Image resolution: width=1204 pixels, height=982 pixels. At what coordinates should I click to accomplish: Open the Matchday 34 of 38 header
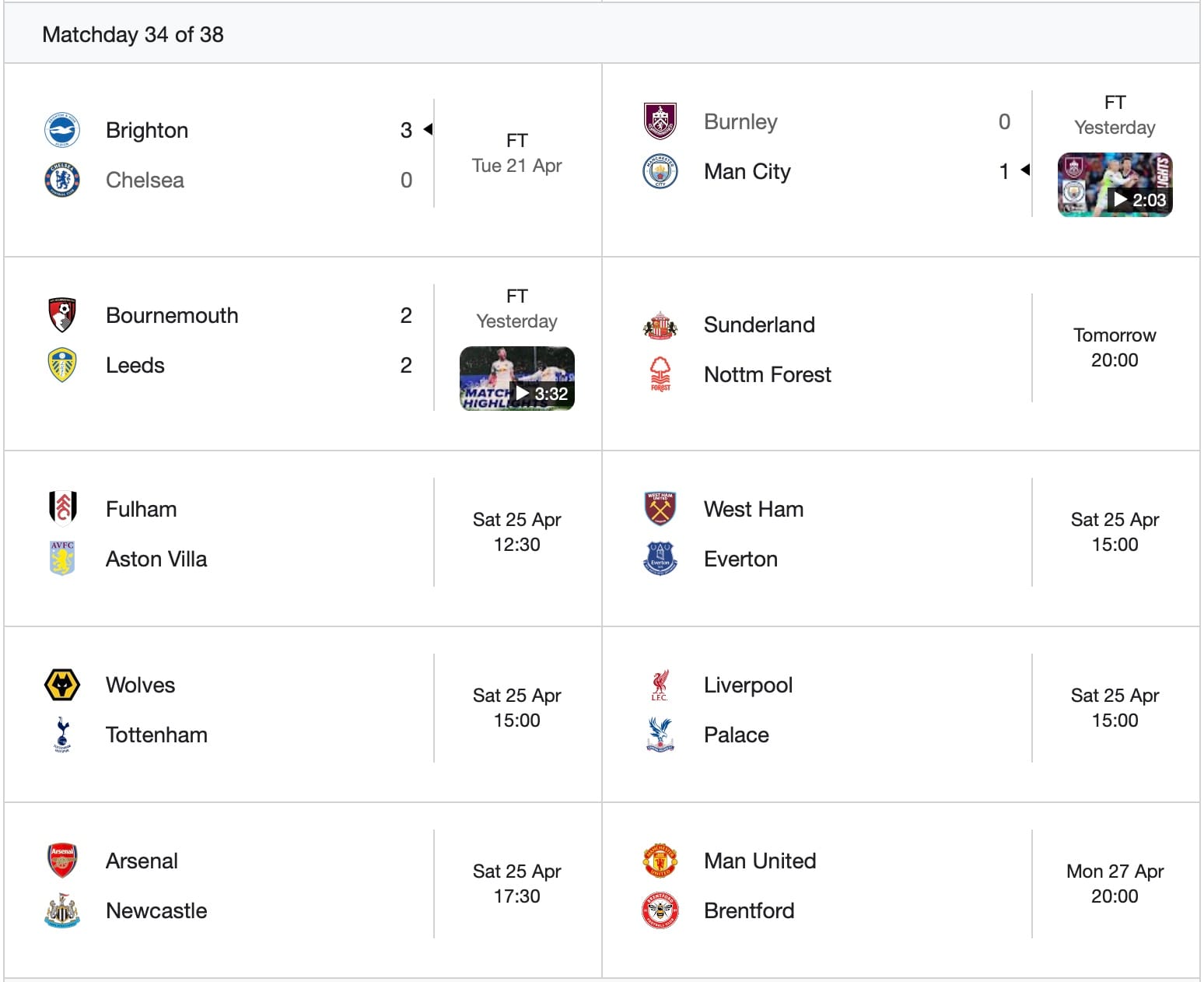point(133,34)
